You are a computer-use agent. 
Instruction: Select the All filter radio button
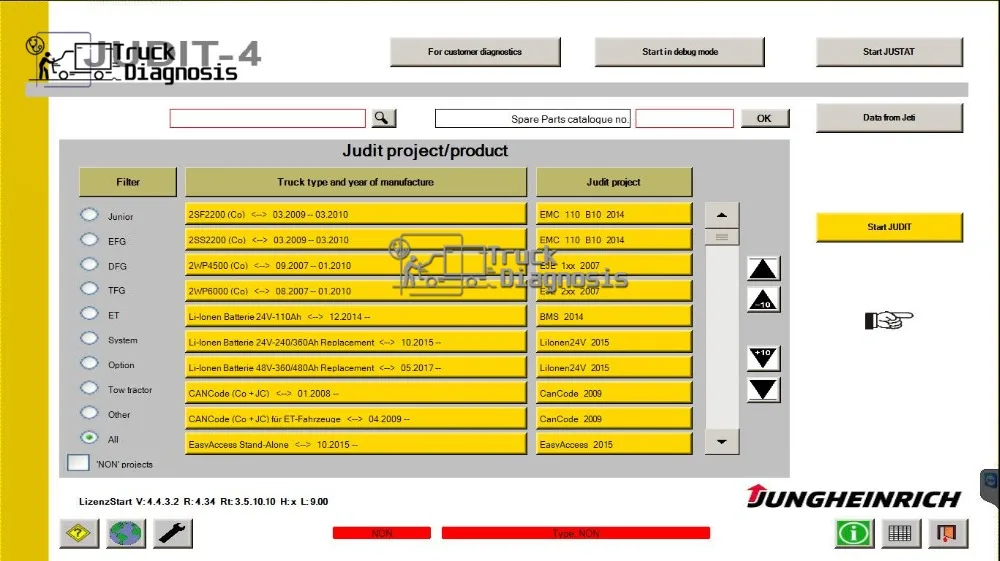pyautogui.click(x=89, y=437)
